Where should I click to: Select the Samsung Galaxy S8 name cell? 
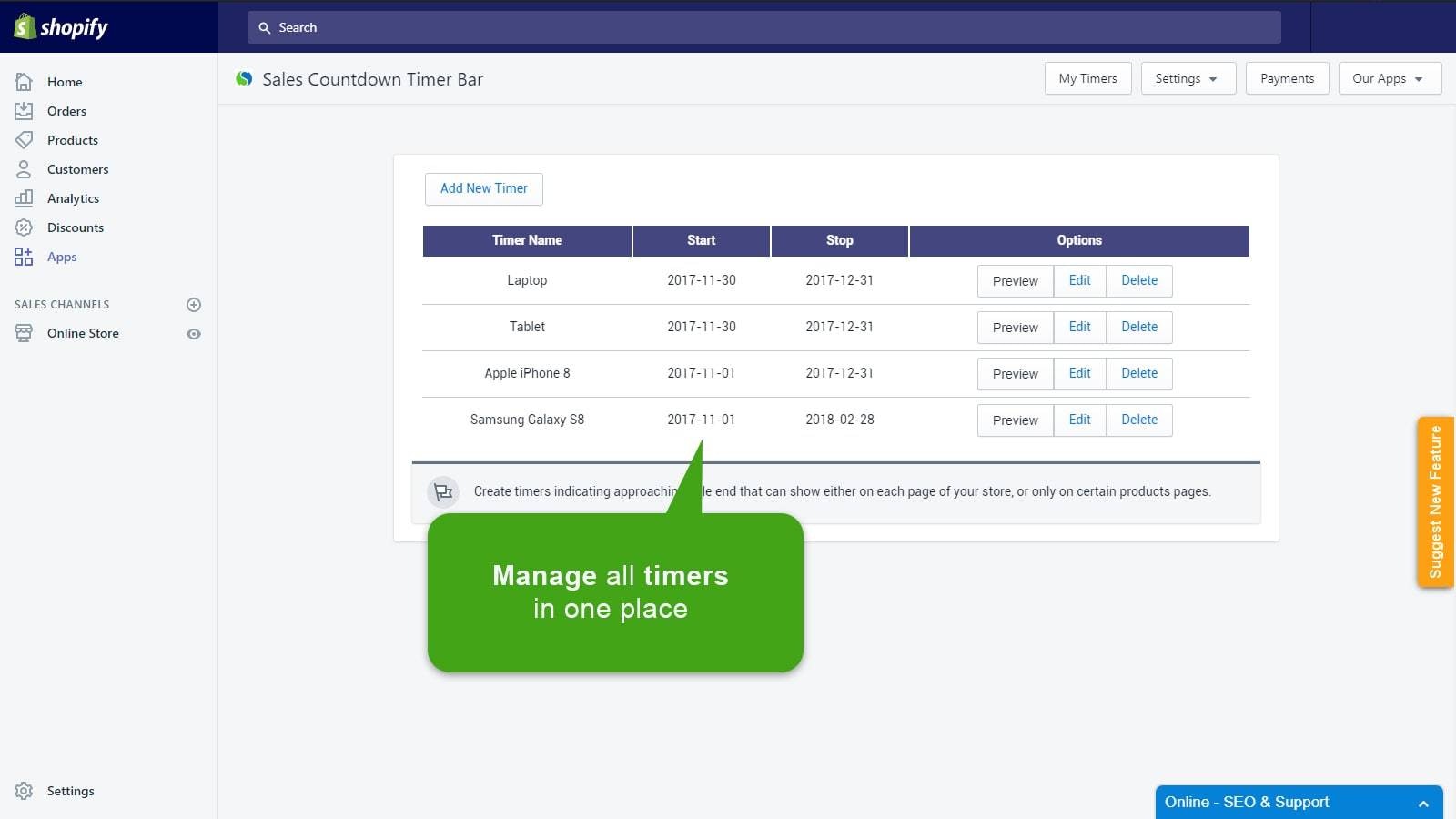tap(527, 420)
